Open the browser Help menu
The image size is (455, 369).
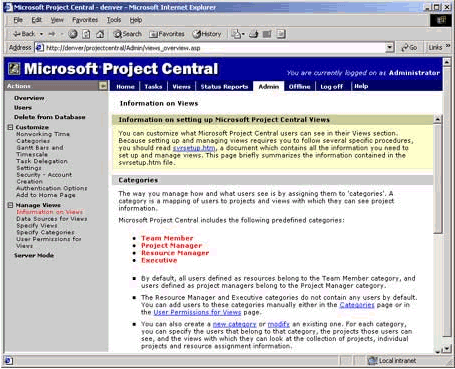(136, 20)
